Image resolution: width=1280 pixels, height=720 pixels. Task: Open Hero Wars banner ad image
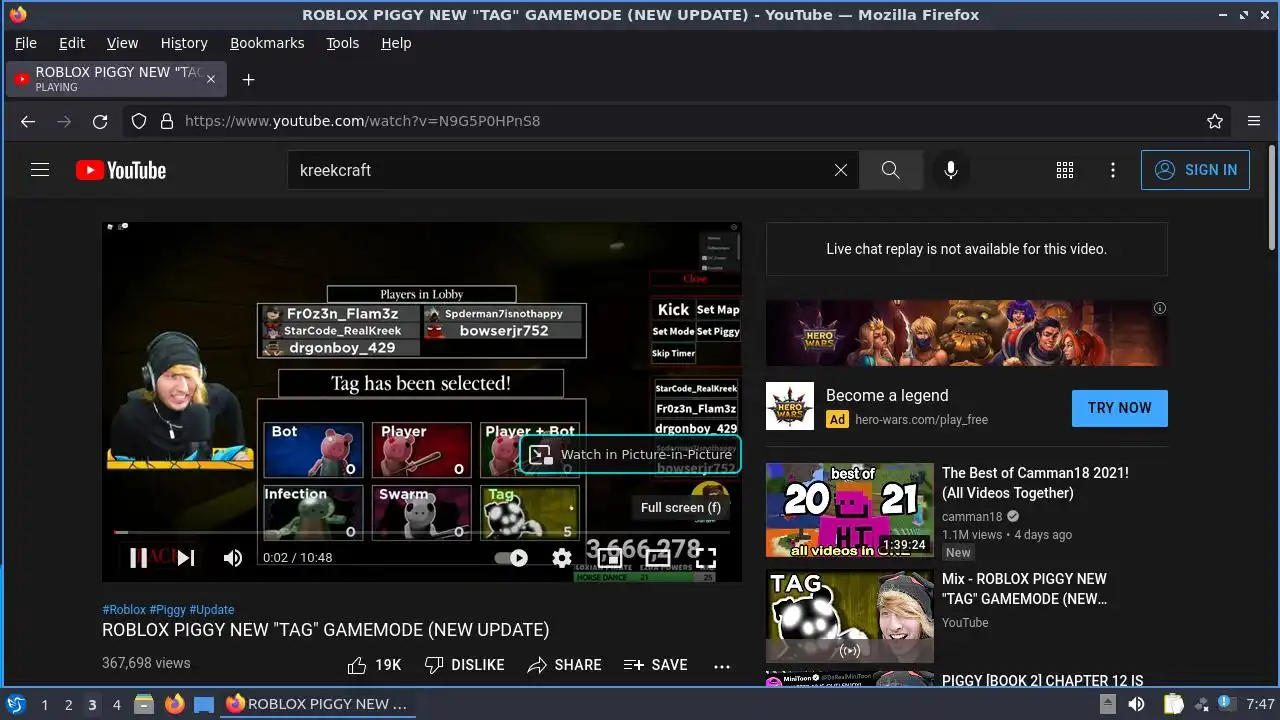(967, 333)
